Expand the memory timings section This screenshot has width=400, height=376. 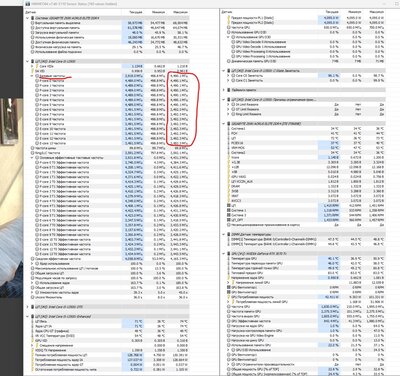(224, 90)
